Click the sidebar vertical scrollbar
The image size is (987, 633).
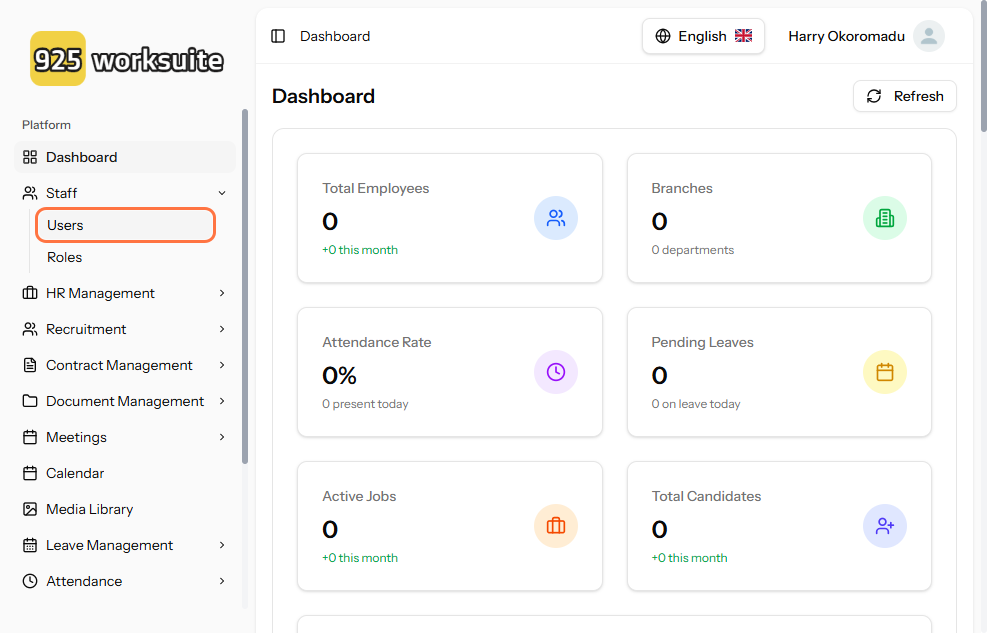[245, 285]
